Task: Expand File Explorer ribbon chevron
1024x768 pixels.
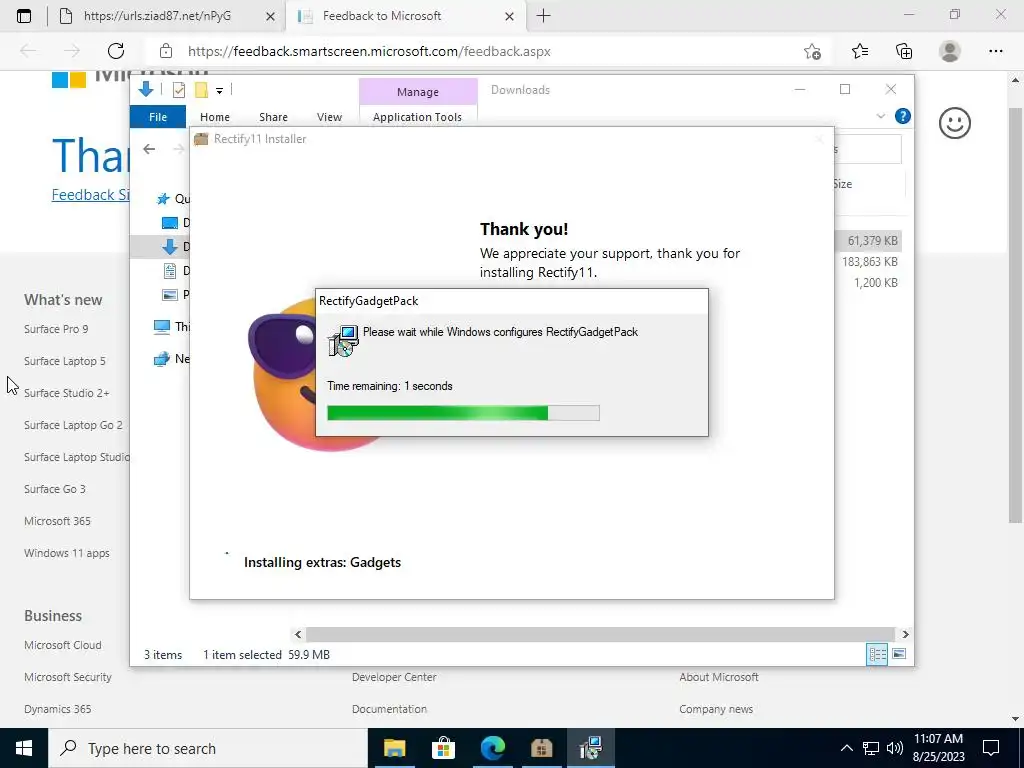Action: [x=880, y=116]
